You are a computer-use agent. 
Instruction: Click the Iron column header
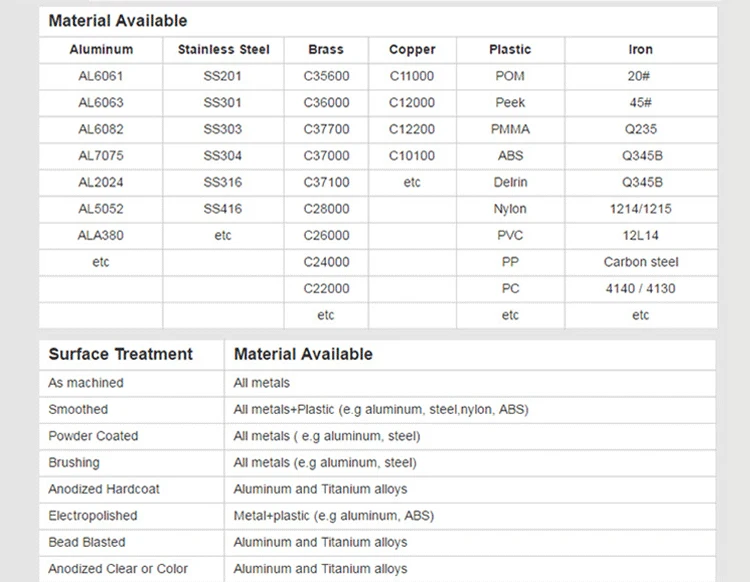pyautogui.click(x=641, y=49)
